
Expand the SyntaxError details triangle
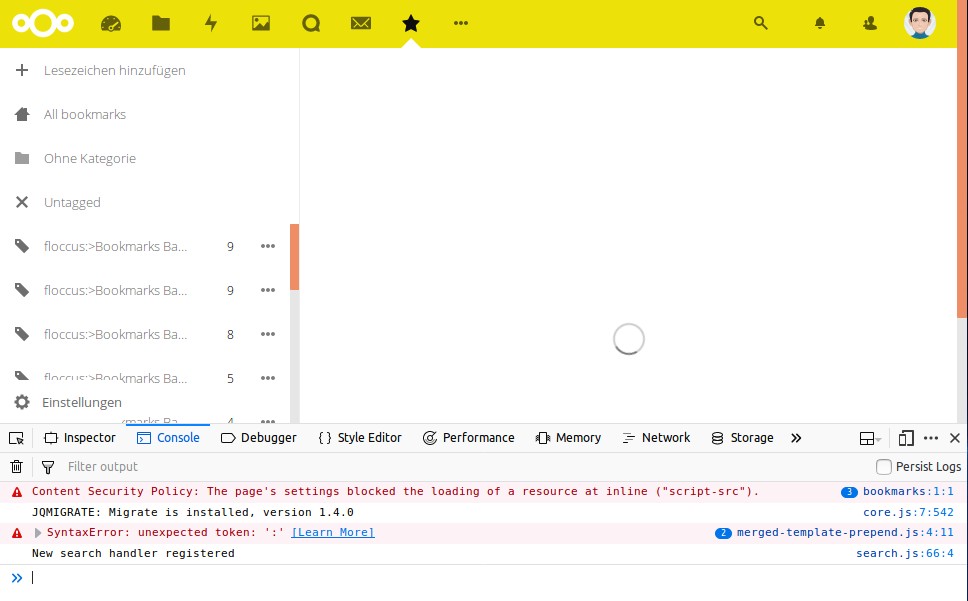[38, 532]
